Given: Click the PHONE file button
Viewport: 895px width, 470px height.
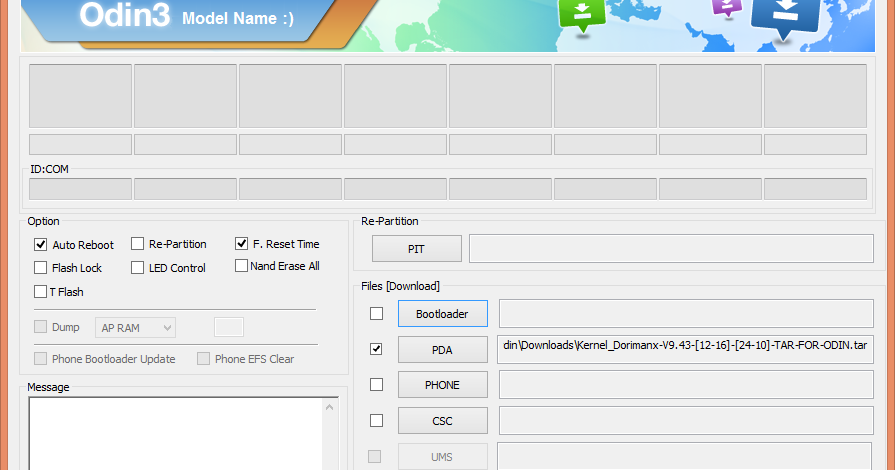Looking at the screenshot, I should [x=442, y=385].
